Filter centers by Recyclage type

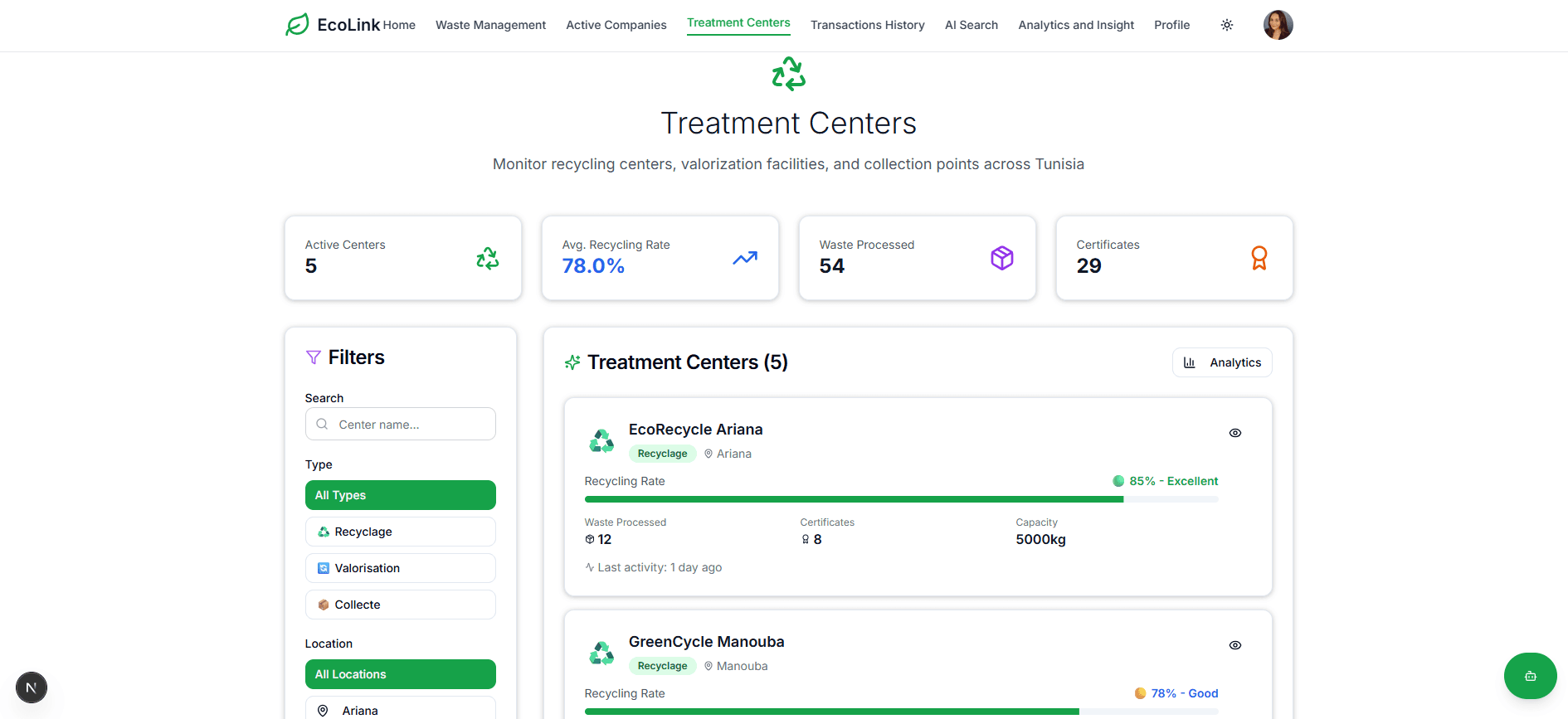(x=401, y=532)
